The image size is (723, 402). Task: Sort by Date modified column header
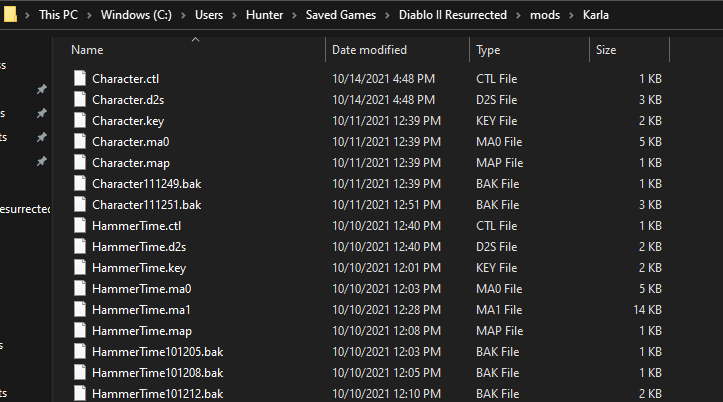coord(369,50)
